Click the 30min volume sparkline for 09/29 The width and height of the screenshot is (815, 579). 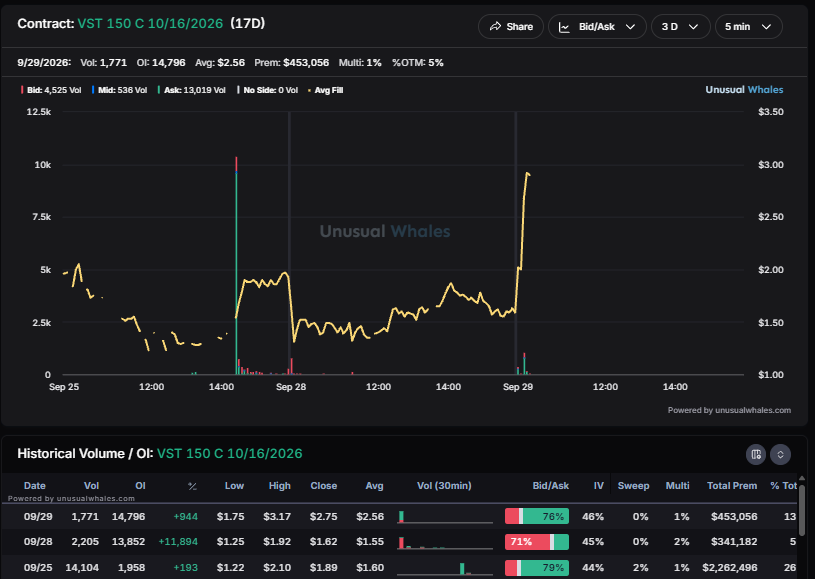click(445, 517)
